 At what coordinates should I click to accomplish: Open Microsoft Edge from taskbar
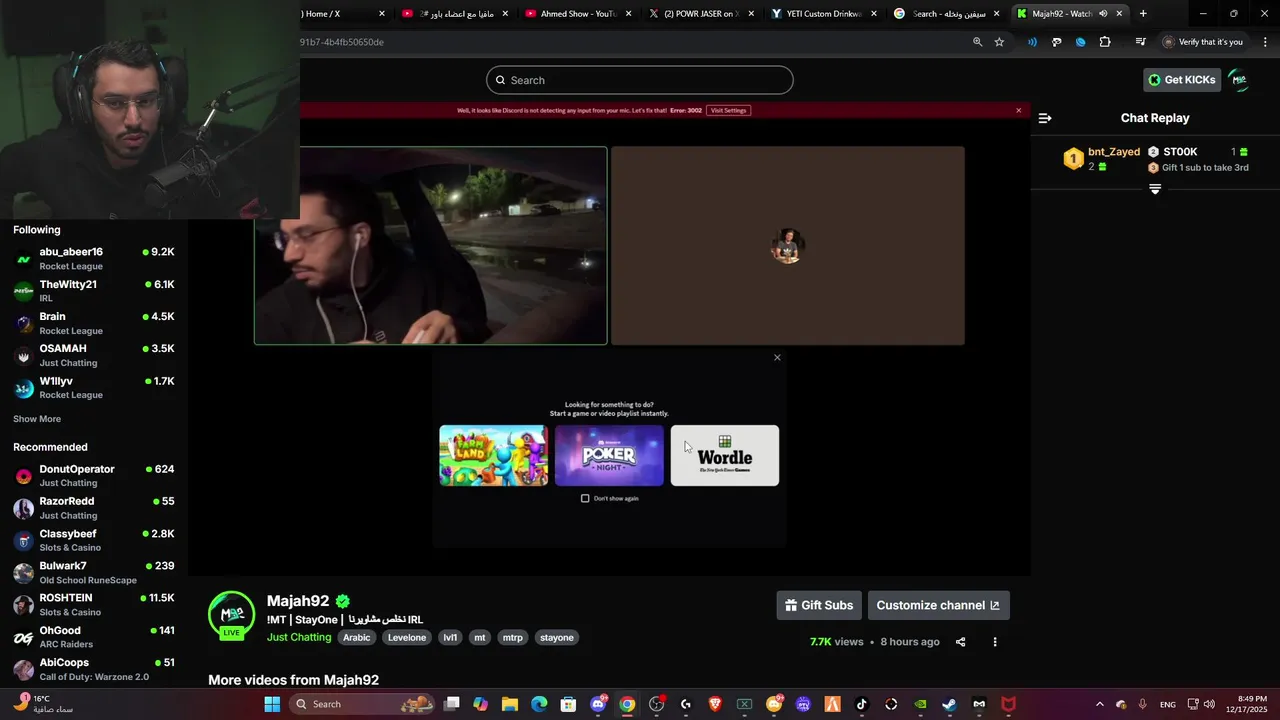[539, 704]
